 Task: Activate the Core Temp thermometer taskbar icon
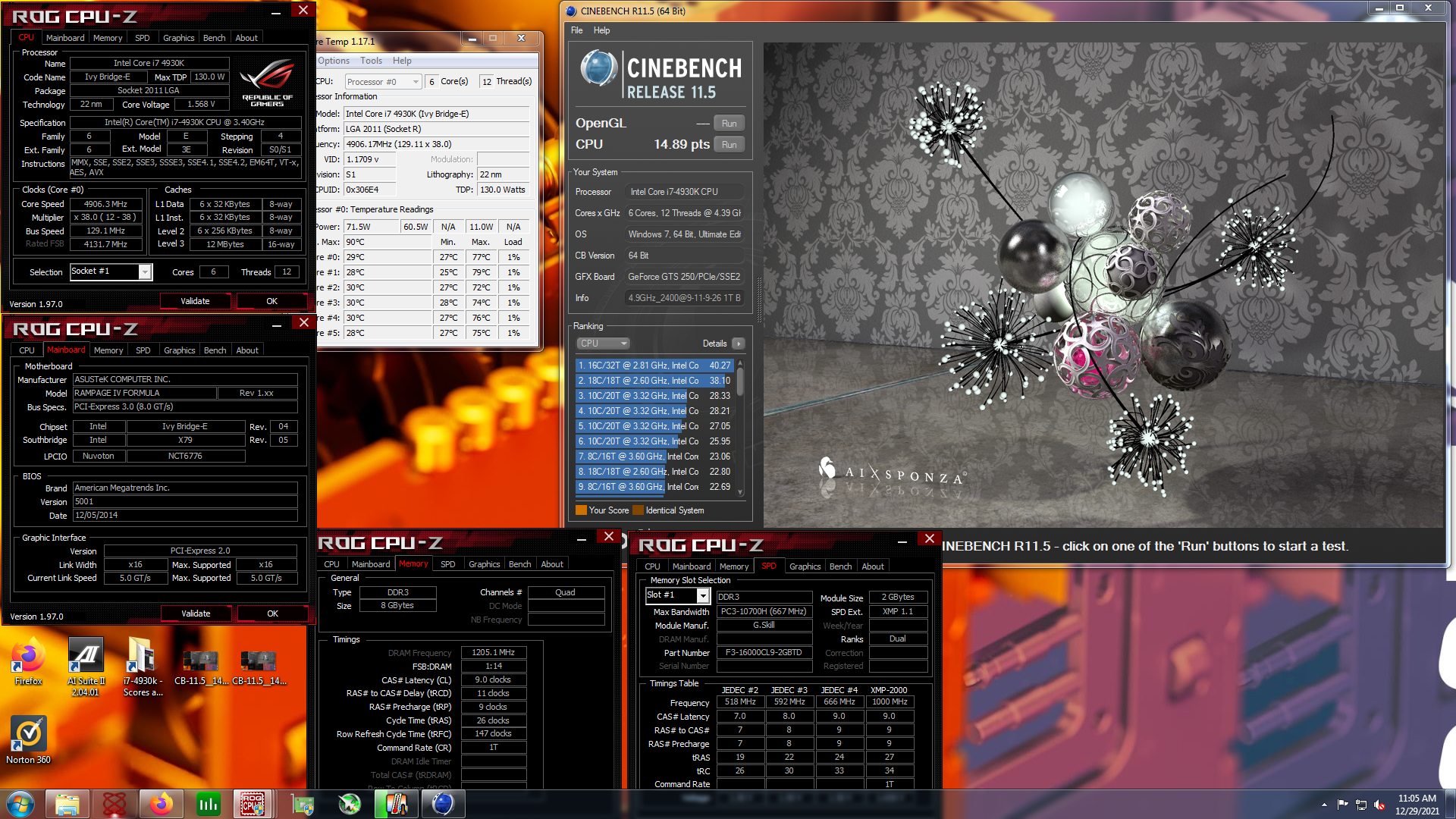(396, 804)
